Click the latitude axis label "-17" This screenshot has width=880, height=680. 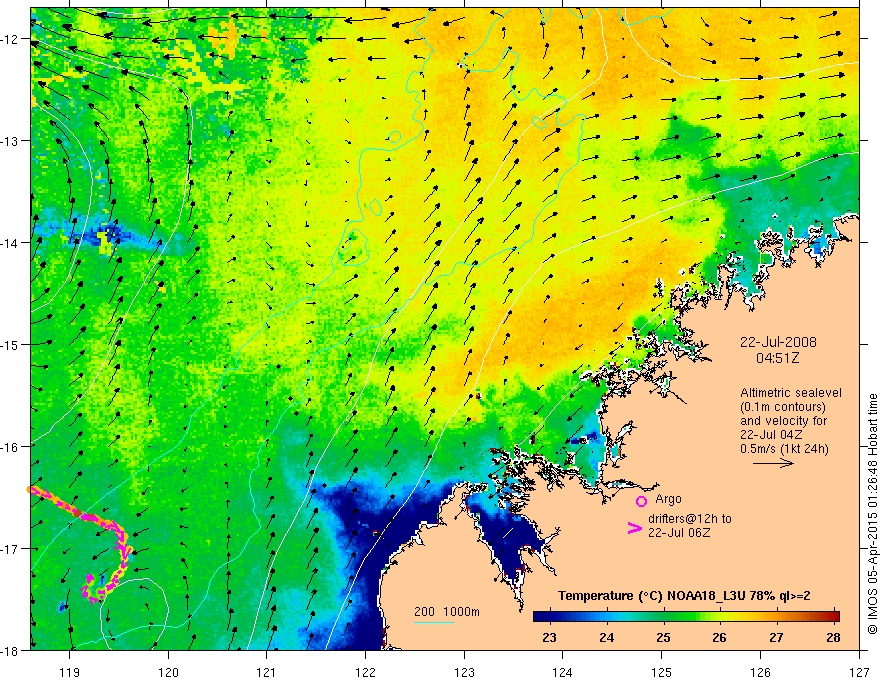tap(10, 548)
